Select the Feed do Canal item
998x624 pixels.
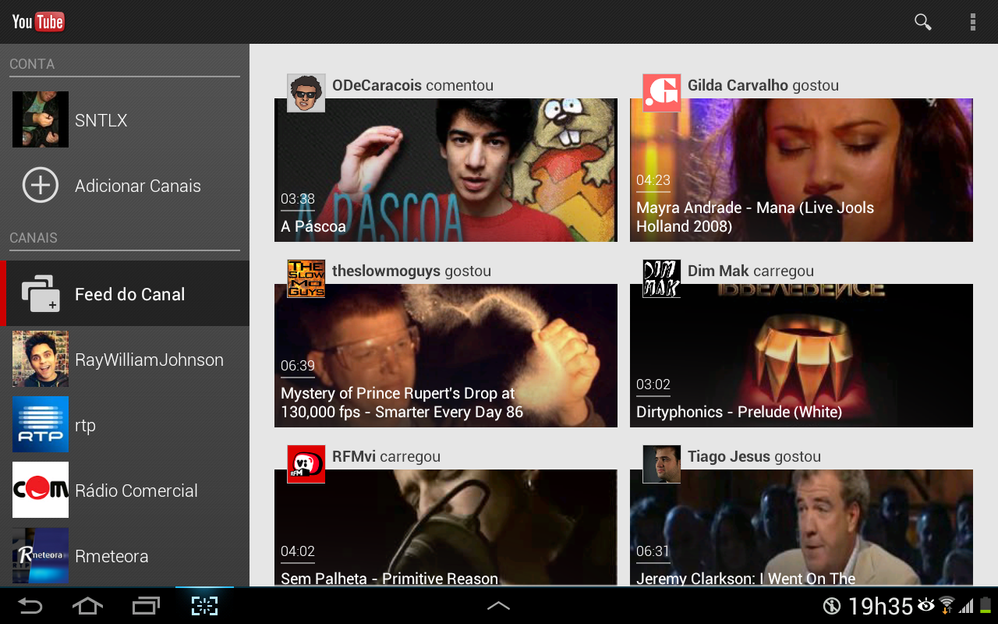[128, 294]
